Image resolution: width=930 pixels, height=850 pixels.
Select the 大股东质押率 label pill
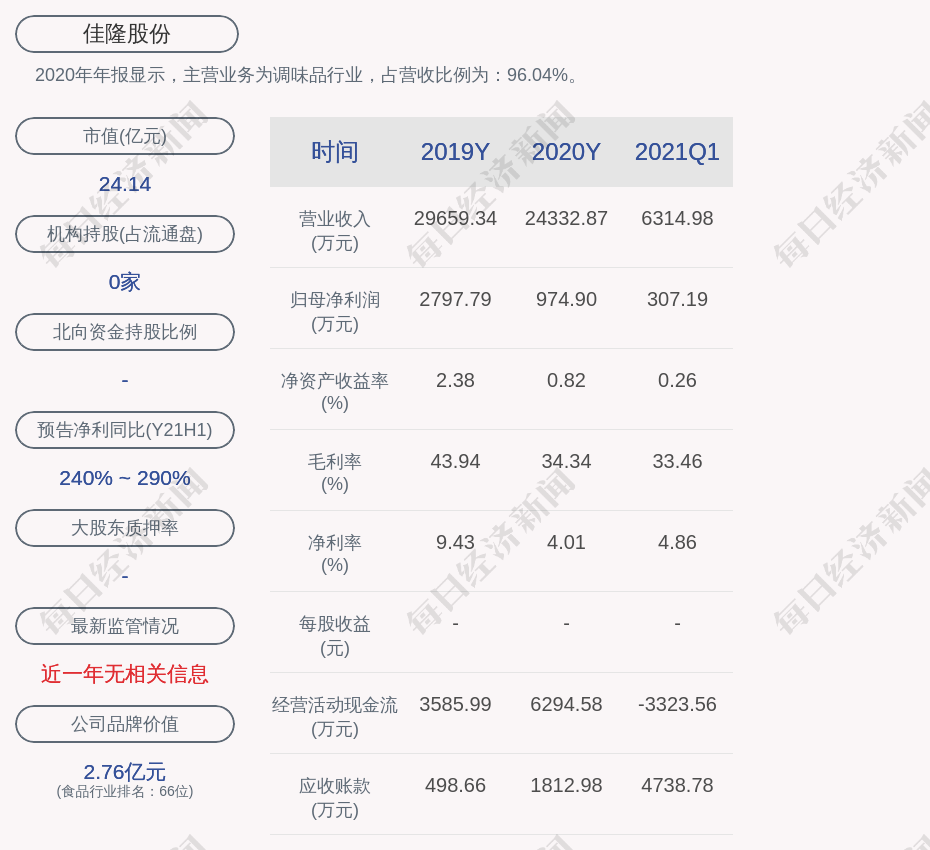coord(125,528)
